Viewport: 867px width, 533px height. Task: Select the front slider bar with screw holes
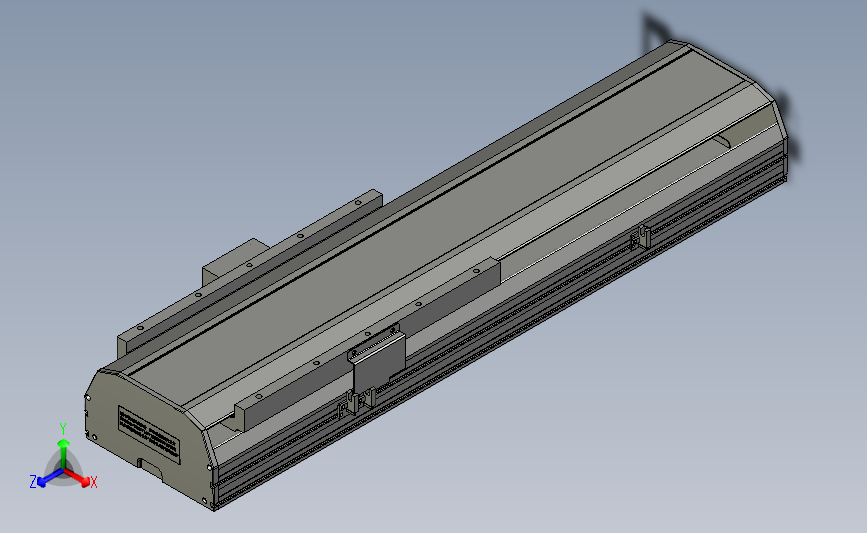pos(368,343)
